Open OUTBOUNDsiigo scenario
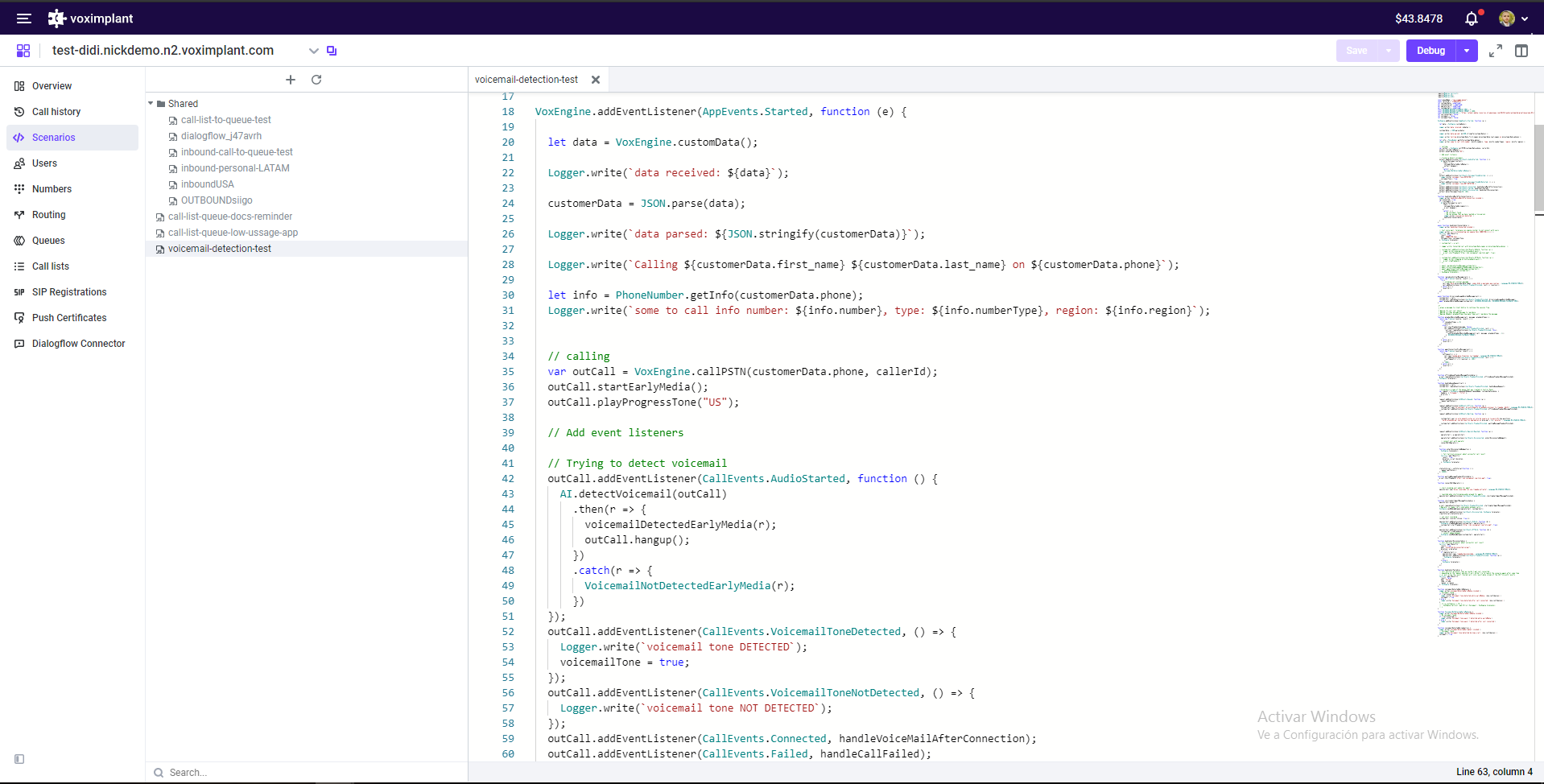 click(217, 200)
